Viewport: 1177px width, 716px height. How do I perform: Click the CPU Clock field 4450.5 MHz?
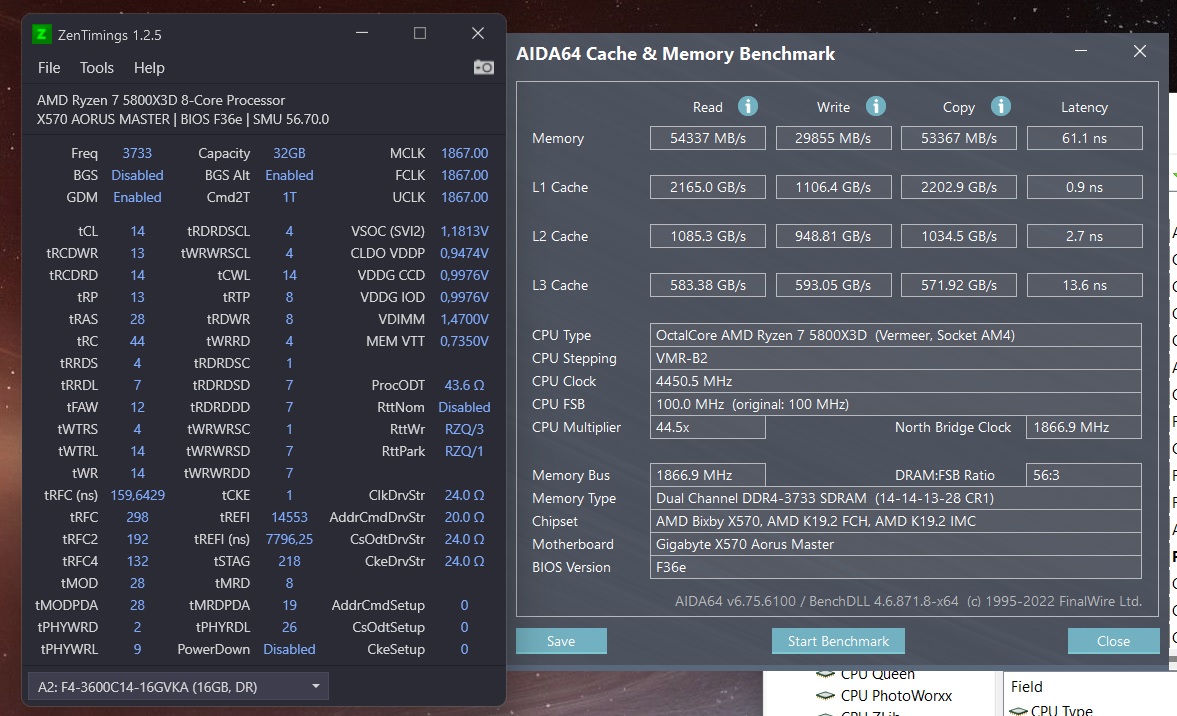tap(896, 381)
